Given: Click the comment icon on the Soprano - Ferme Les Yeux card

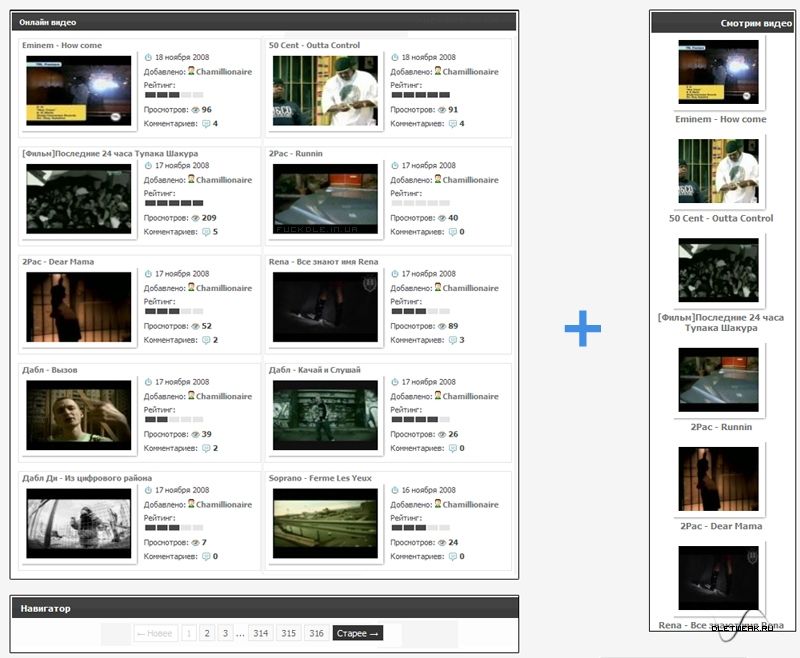Looking at the screenshot, I should click(x=453, y=556).
